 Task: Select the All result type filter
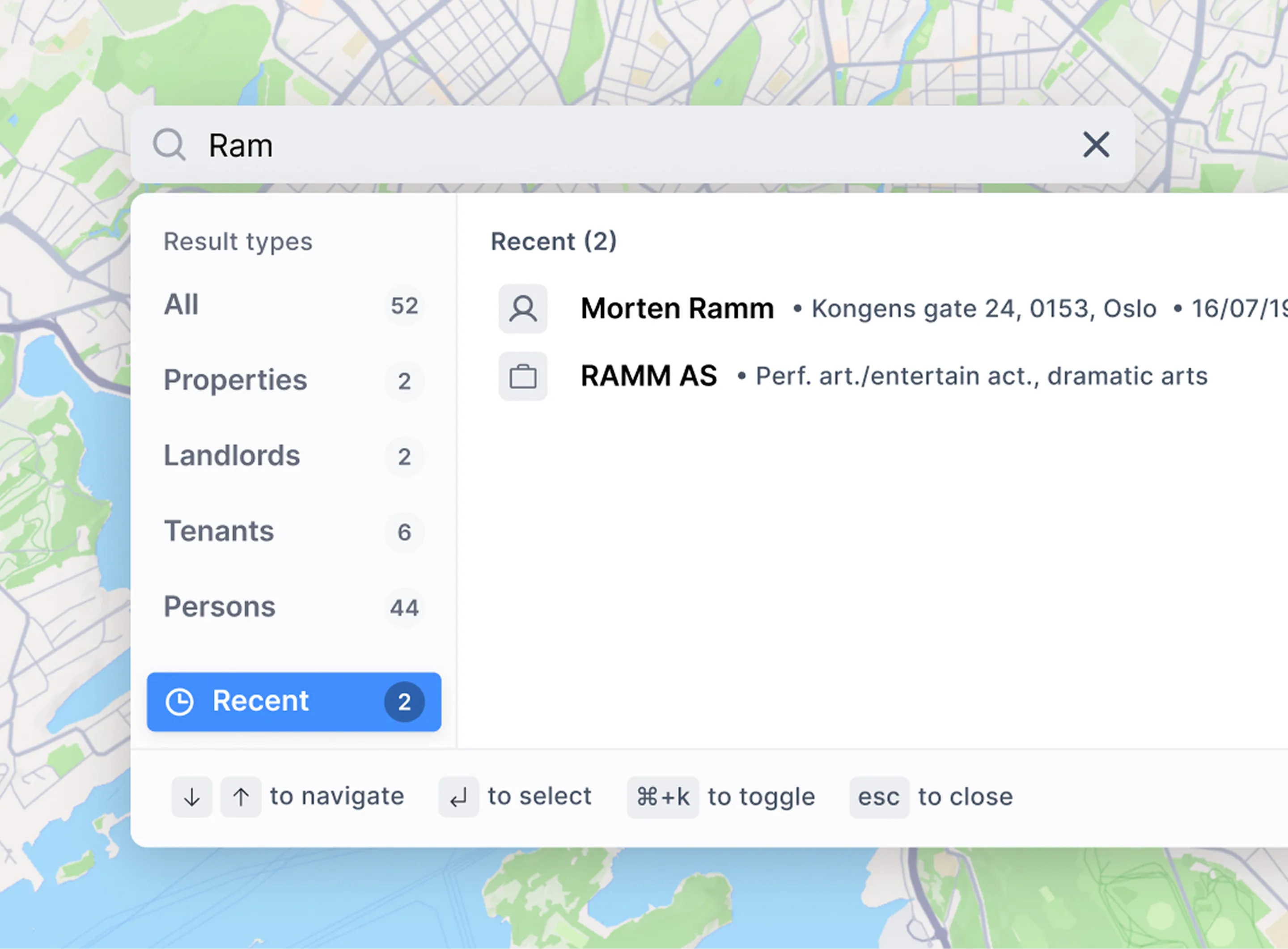(x=182, y=305)
